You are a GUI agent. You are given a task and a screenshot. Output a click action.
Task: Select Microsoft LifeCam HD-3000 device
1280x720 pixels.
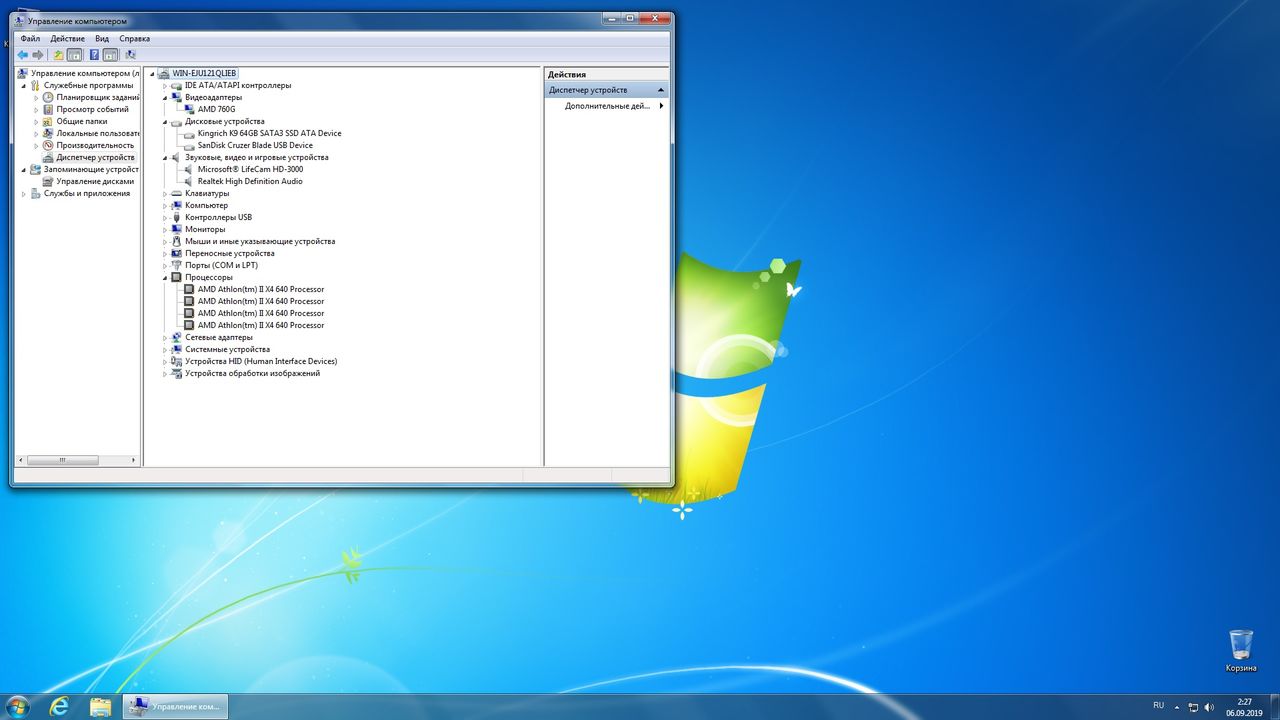pyautogui.click(x=250, y=169)
